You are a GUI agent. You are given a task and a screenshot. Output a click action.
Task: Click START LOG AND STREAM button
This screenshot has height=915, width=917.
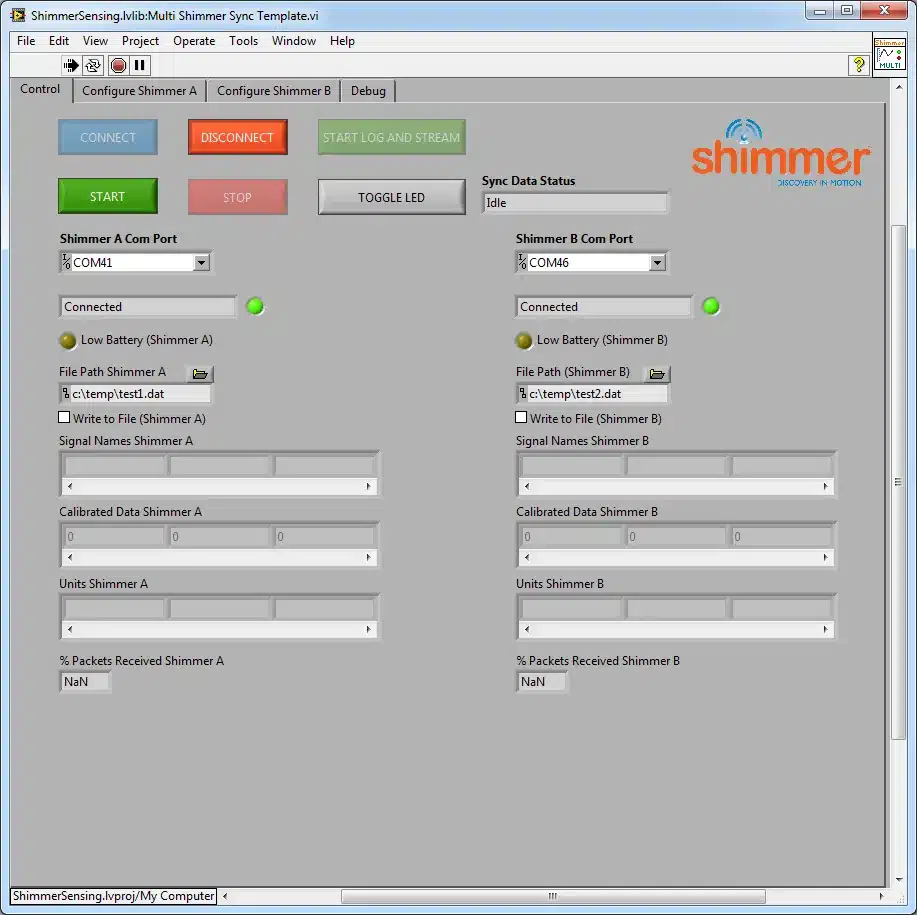391,137
